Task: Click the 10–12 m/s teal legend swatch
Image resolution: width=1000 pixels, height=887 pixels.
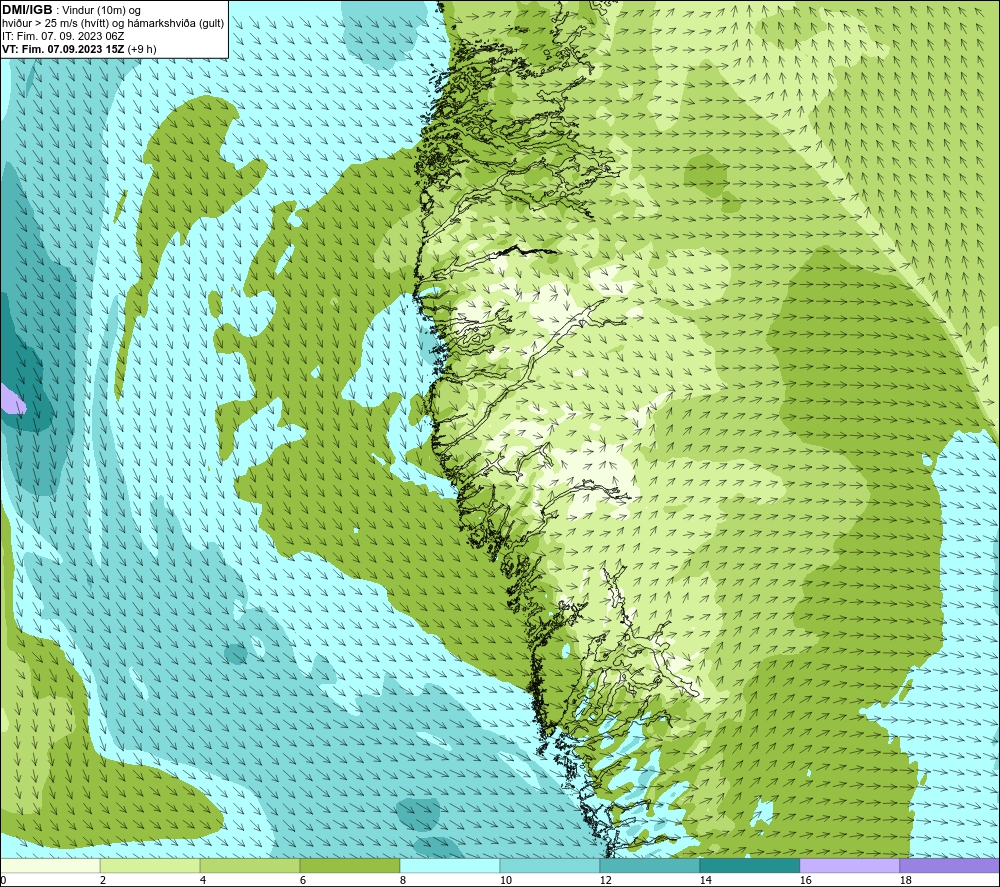Action: point(550,865)
